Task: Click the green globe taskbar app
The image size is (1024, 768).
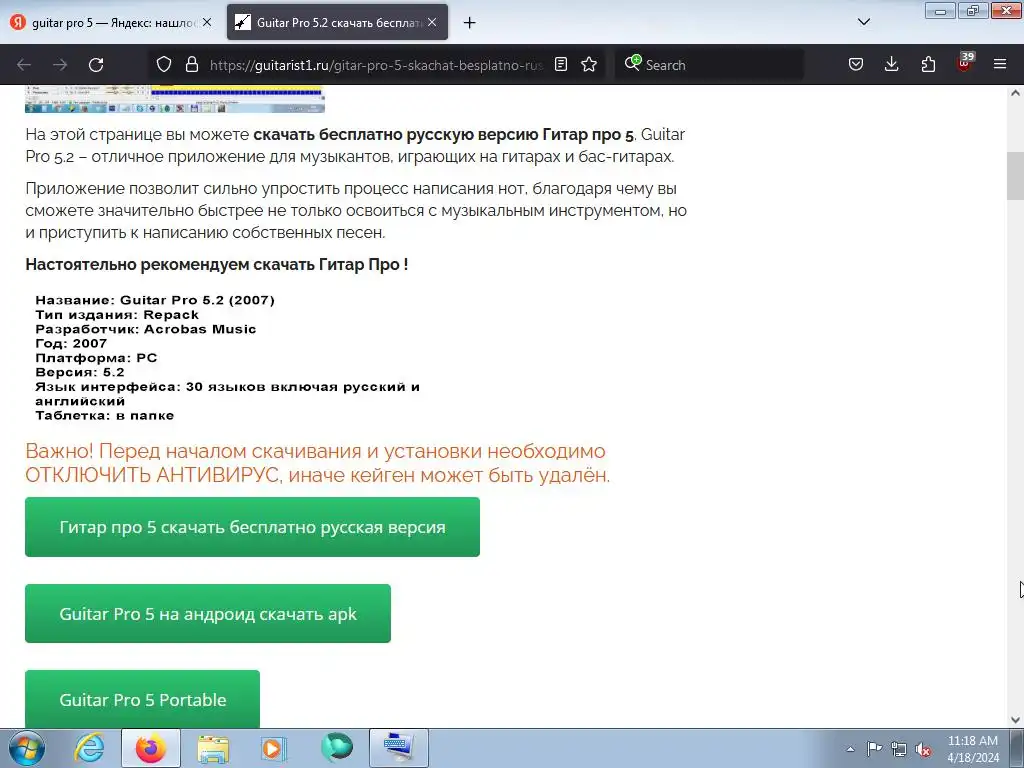Action: (x=336, y=747)
